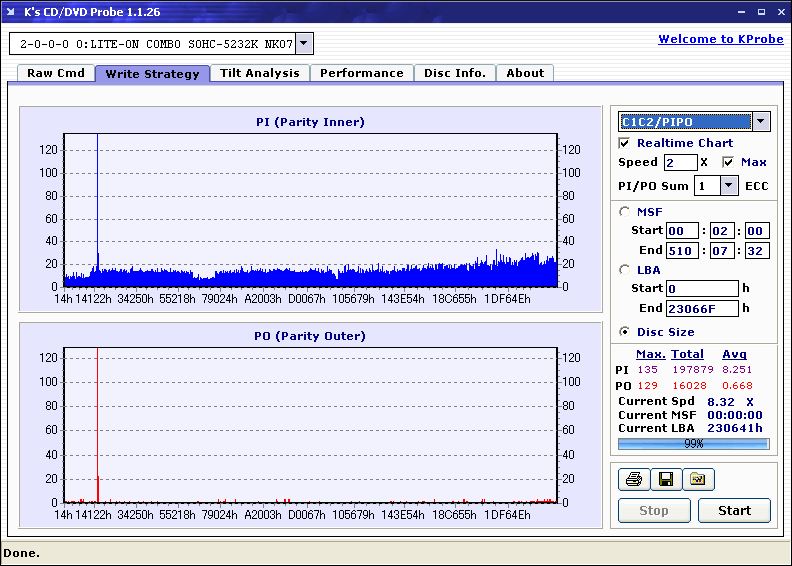Select the LBA range radio button
The image size is (792, 566).
pyautogui.click(x=625, y=269)
